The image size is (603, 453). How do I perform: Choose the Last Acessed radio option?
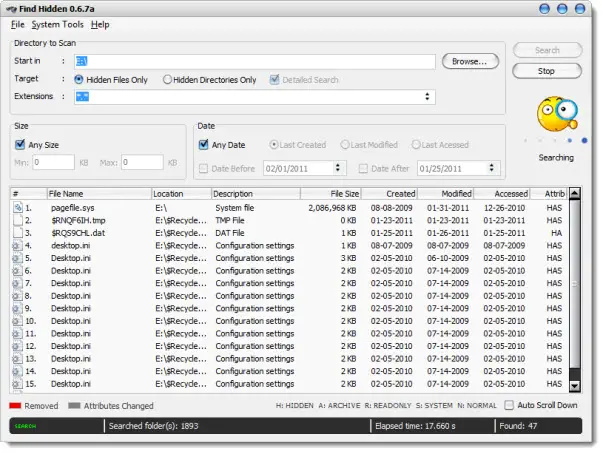(416, 145)
